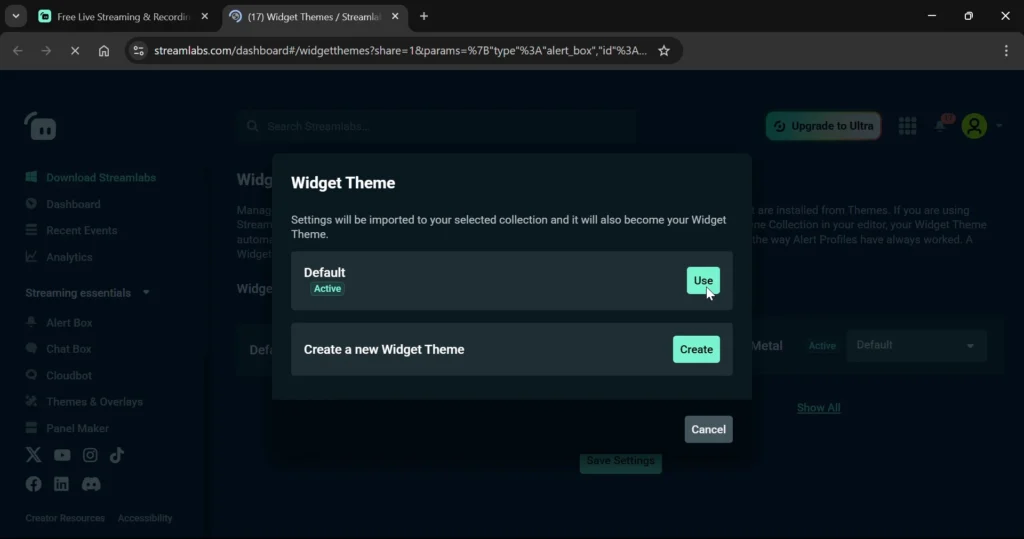Close the Free Live Streaming tab

click(204, 16)
